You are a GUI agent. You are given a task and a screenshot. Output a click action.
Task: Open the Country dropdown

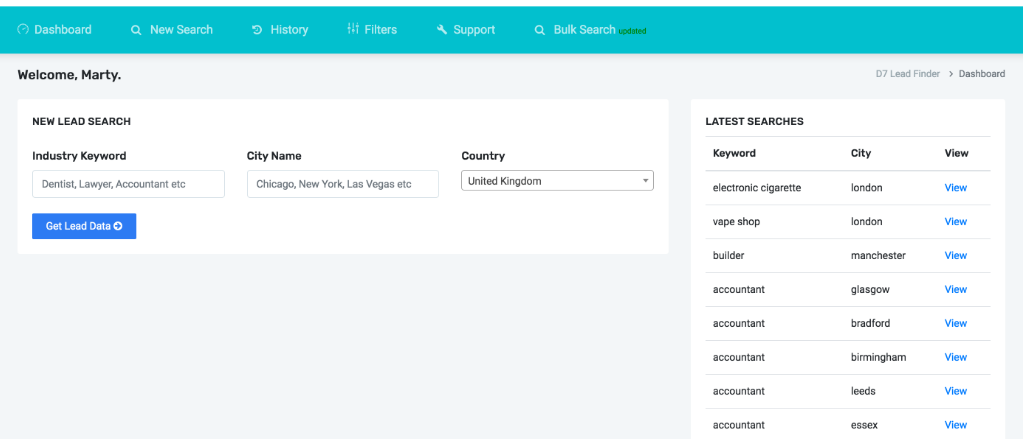pos(557,181)
